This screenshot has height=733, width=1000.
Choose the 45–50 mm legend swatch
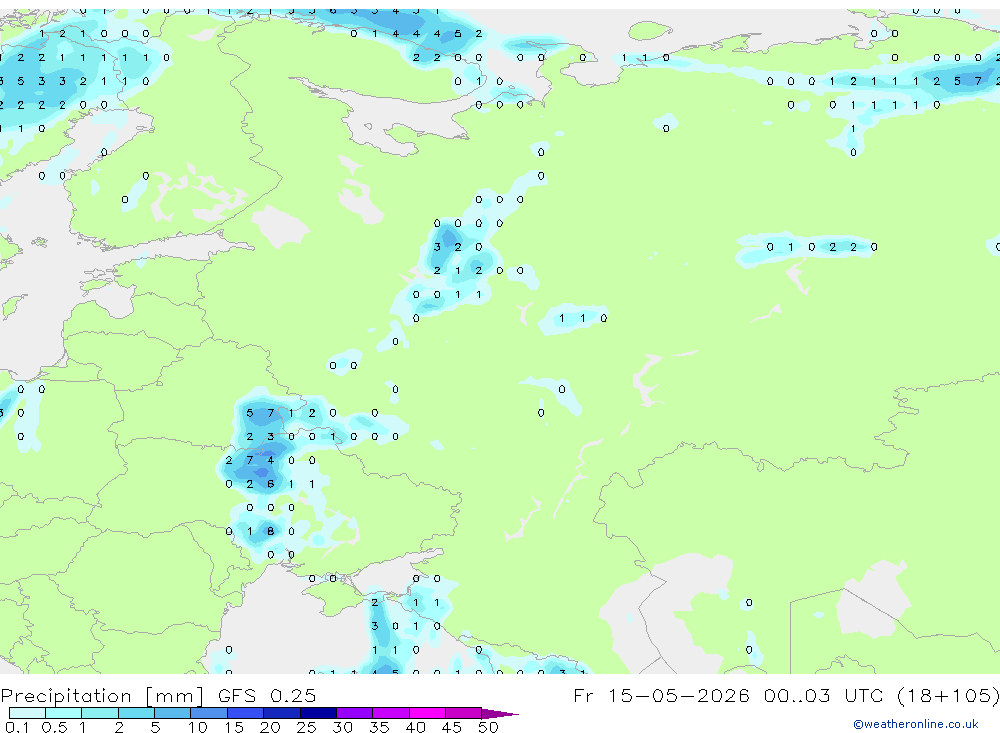click(x=464, y=713)
